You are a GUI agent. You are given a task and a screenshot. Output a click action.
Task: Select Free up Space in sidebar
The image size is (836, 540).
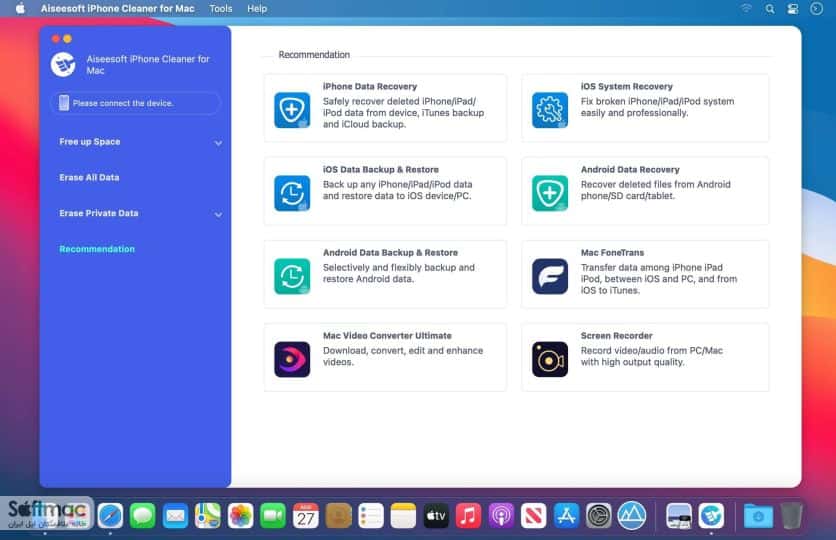(x=90, y=142)
